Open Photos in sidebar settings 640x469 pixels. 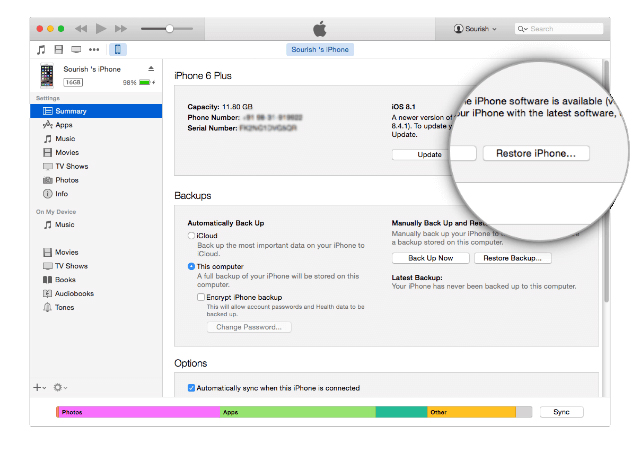tap(96, 180)
